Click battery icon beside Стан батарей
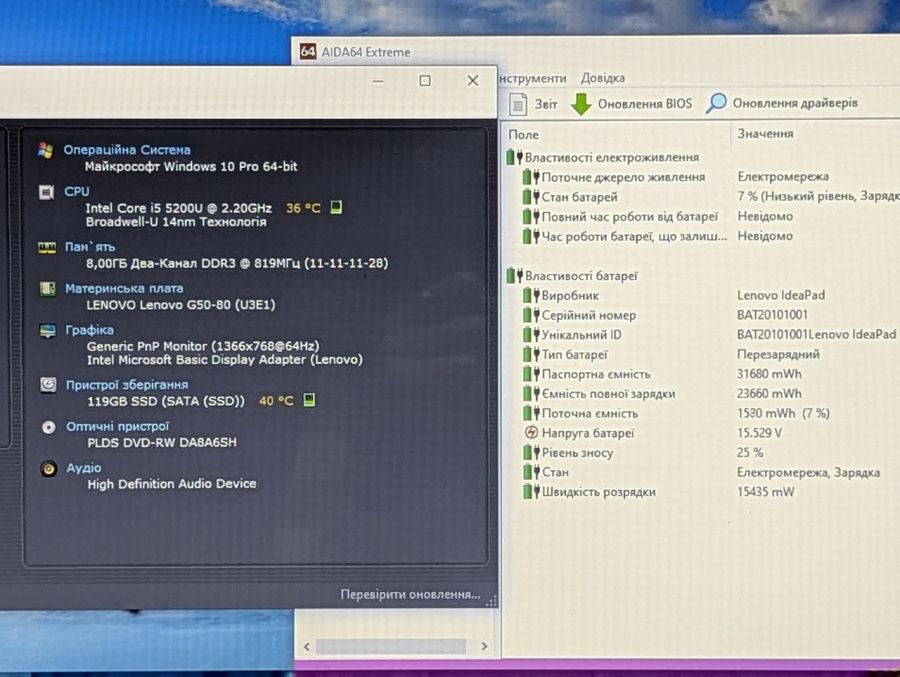The image size is (900, 677). [531, 197]
